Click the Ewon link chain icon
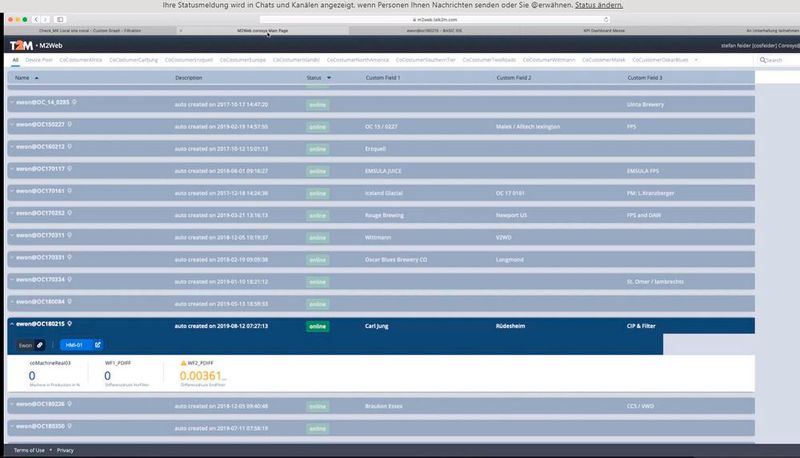Screen dimensions: 800x458 coord(40,345)
